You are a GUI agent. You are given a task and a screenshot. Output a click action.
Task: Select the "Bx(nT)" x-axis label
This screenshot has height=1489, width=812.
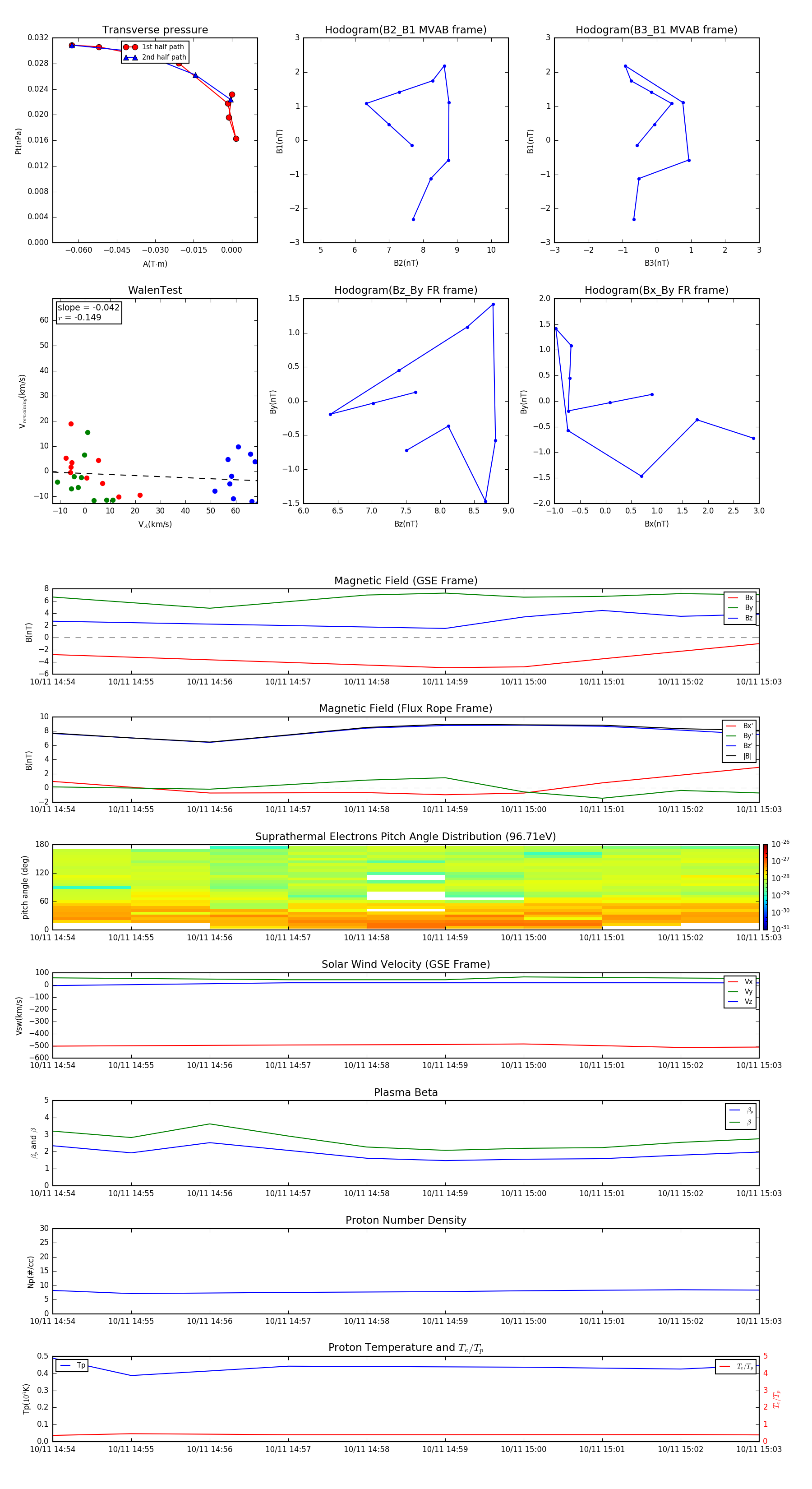pos(656,524)
